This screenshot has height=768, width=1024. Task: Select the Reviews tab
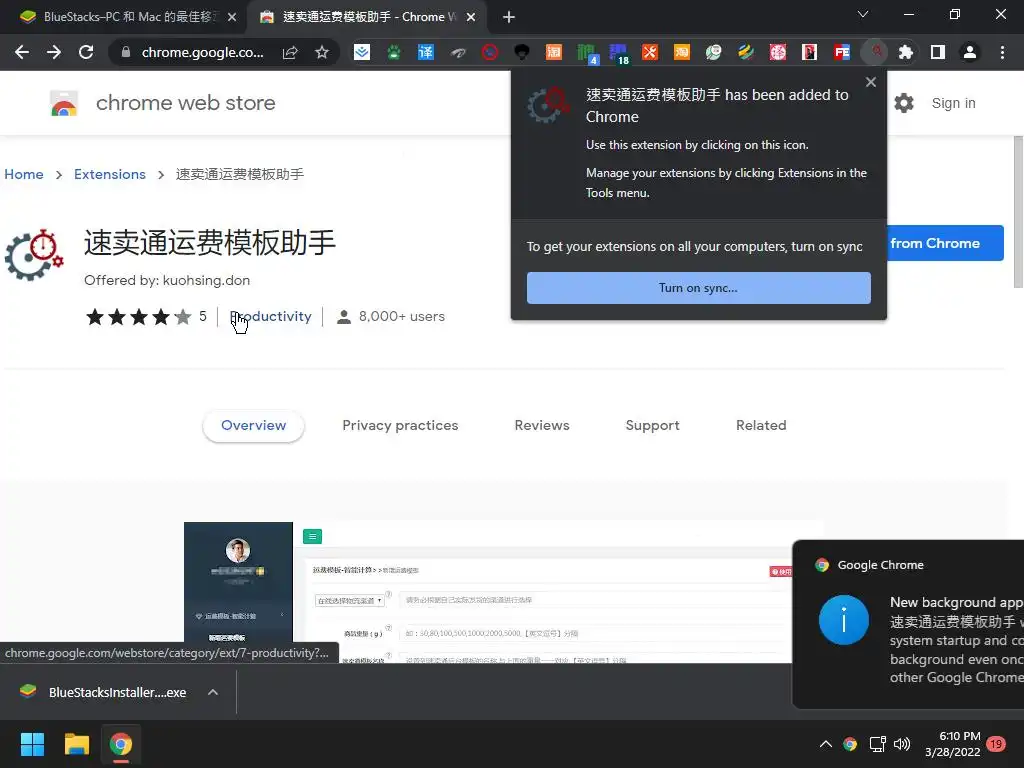(542, 425)
